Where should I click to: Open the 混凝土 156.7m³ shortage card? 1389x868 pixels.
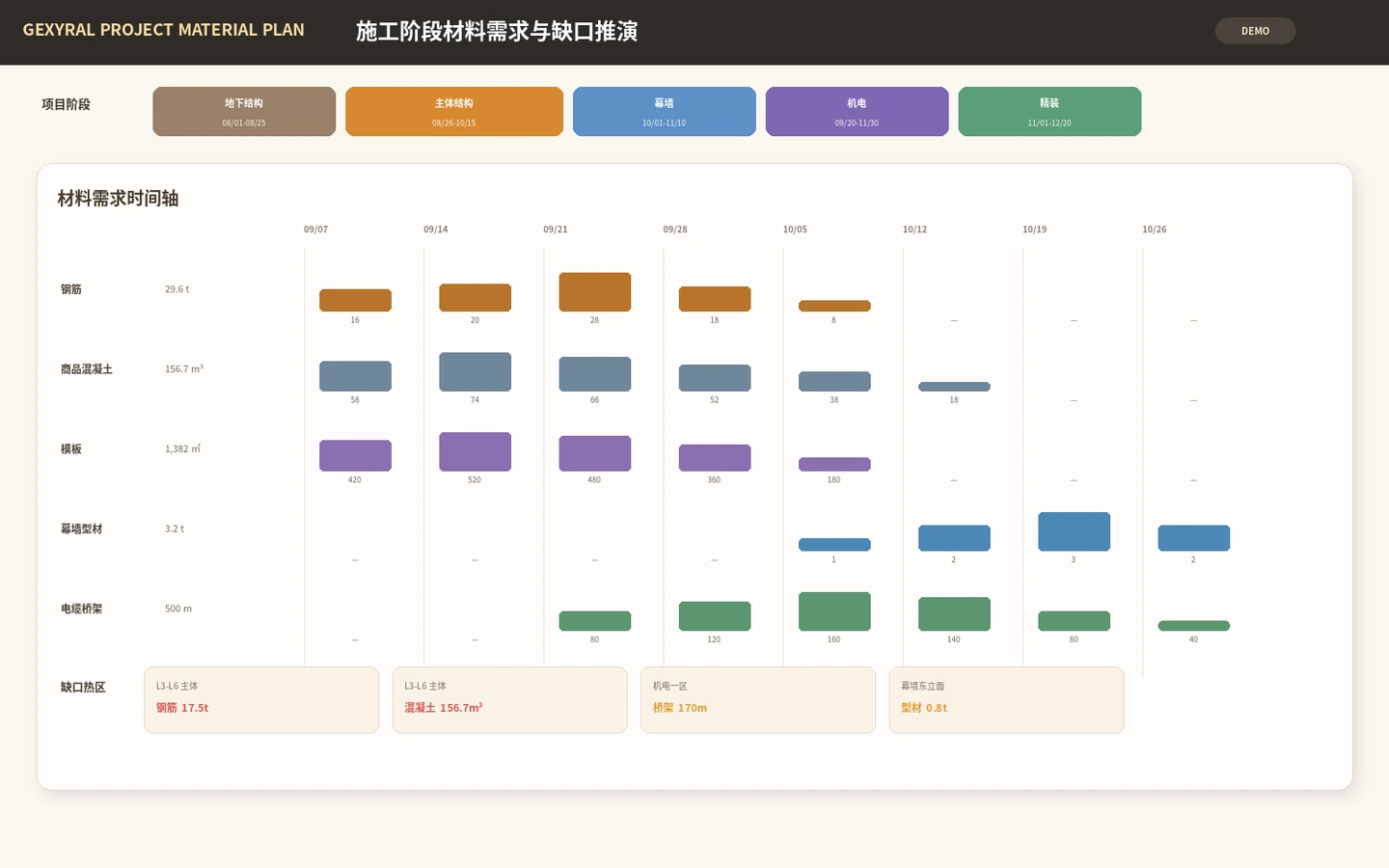click(510, 700)
